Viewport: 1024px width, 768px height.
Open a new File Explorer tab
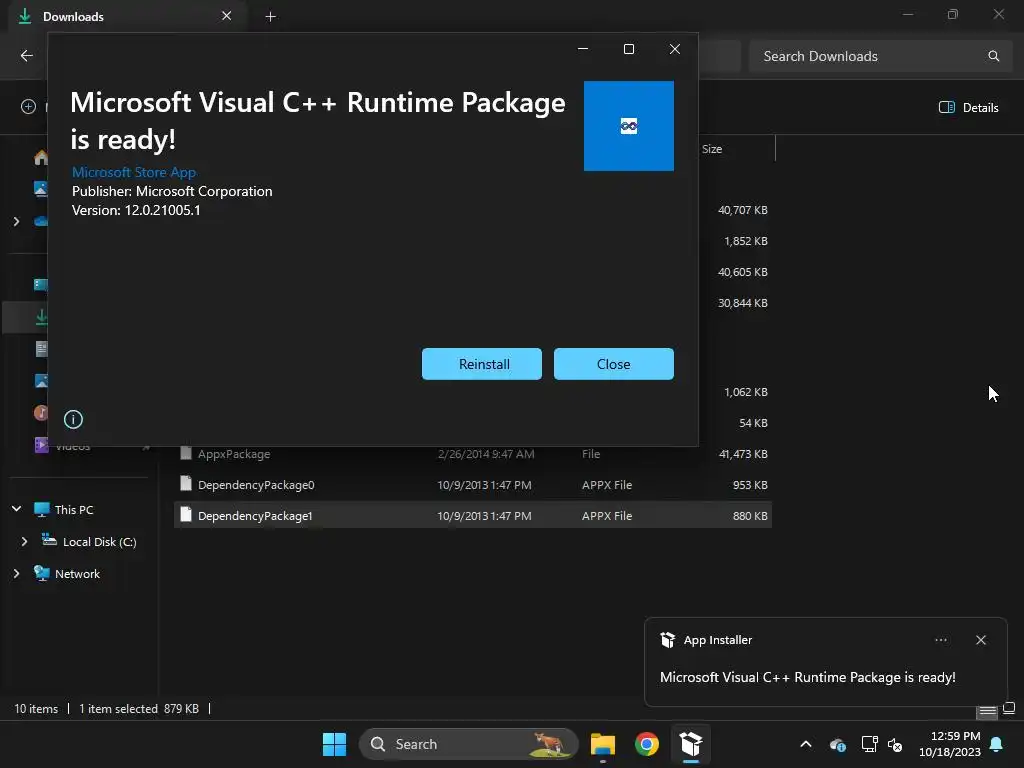pos(270,16)
